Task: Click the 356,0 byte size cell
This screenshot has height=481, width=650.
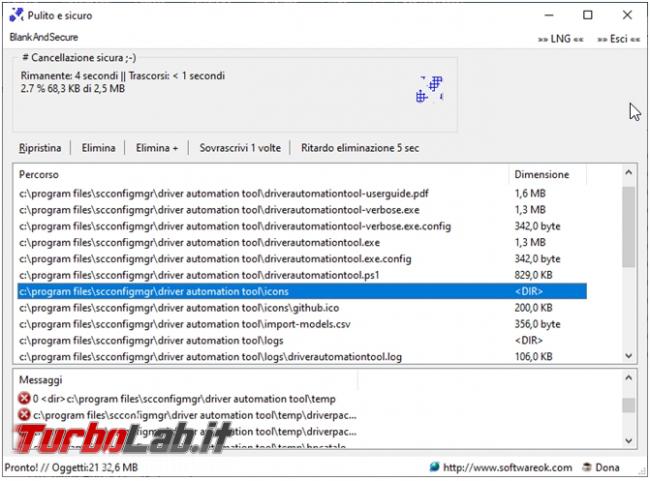Action: 537,324
